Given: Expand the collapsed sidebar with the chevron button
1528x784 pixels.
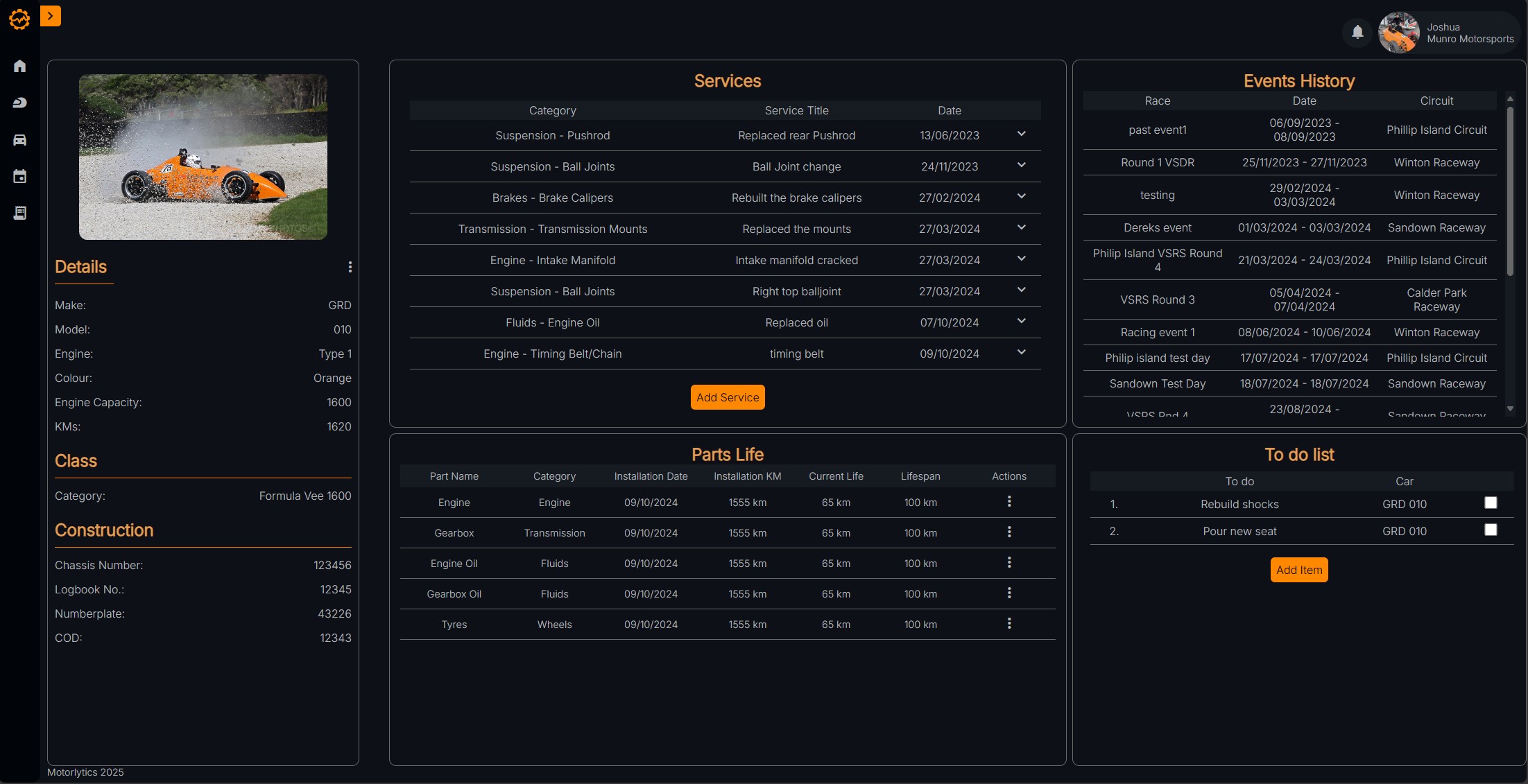Looking at the screenshot, I should [50, 15].
